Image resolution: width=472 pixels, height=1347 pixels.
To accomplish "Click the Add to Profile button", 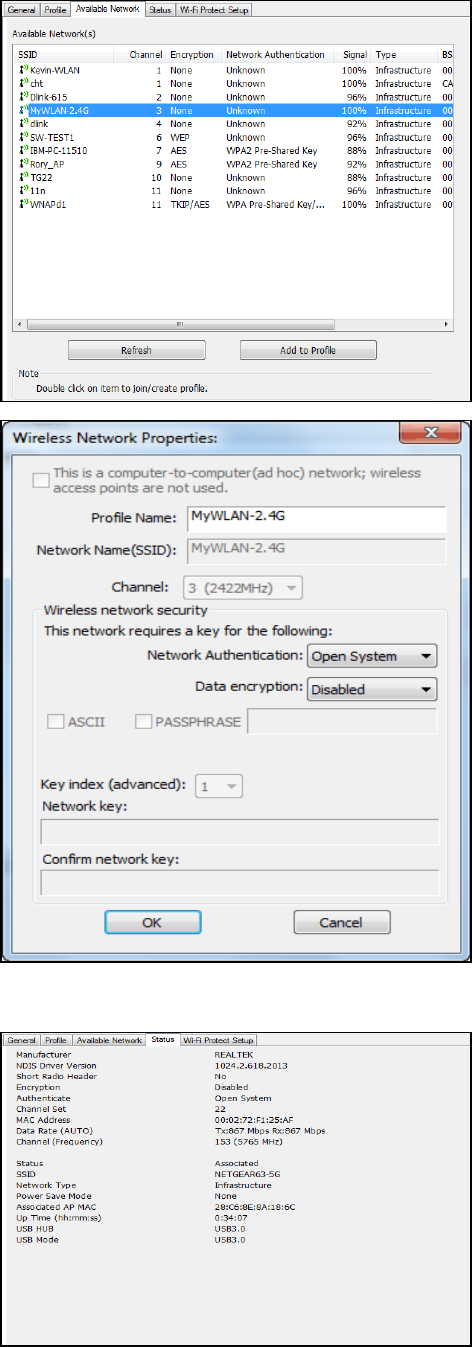I will tap(308, 351).
